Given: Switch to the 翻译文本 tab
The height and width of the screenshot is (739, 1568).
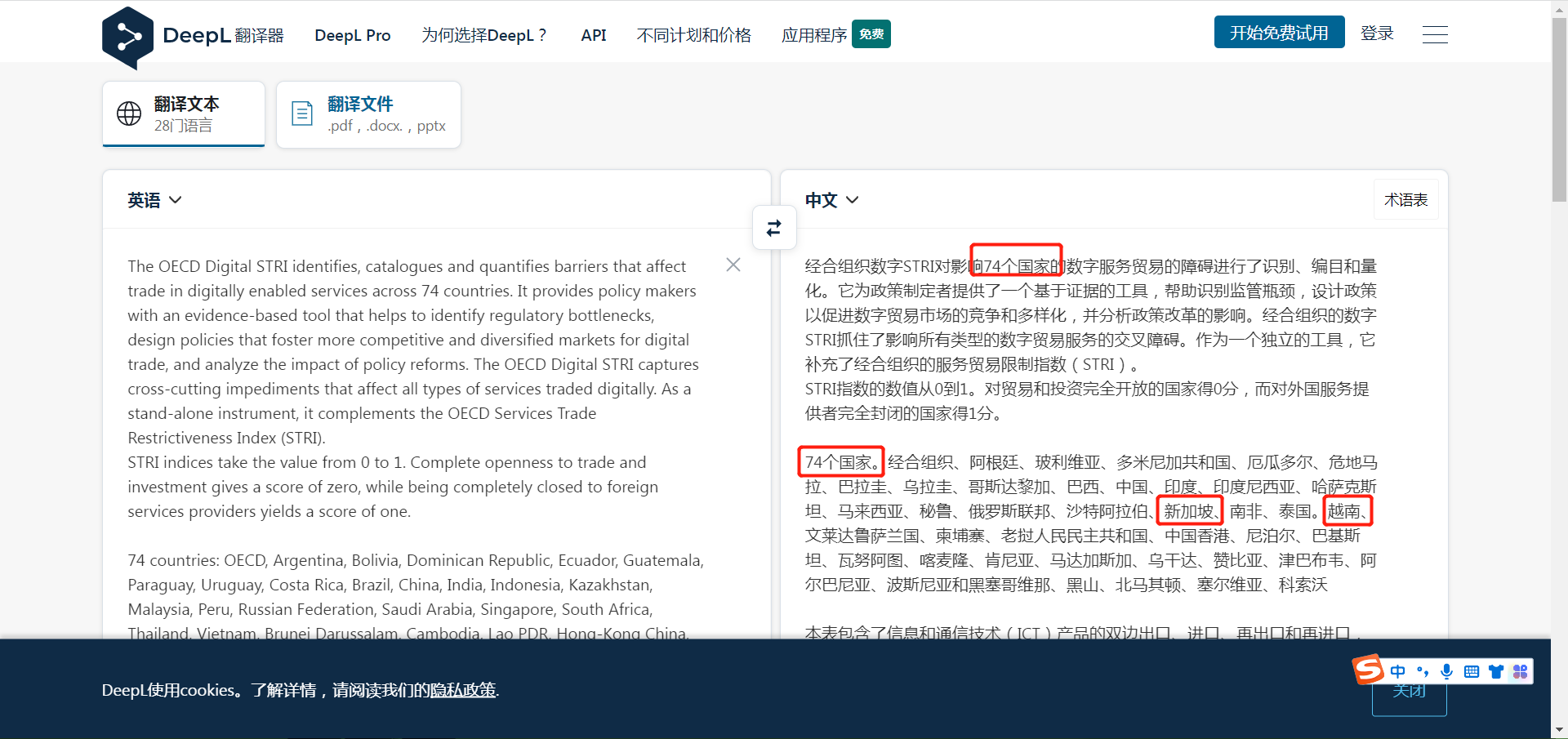Looking at the screenshot, I should tap(184, 114).
